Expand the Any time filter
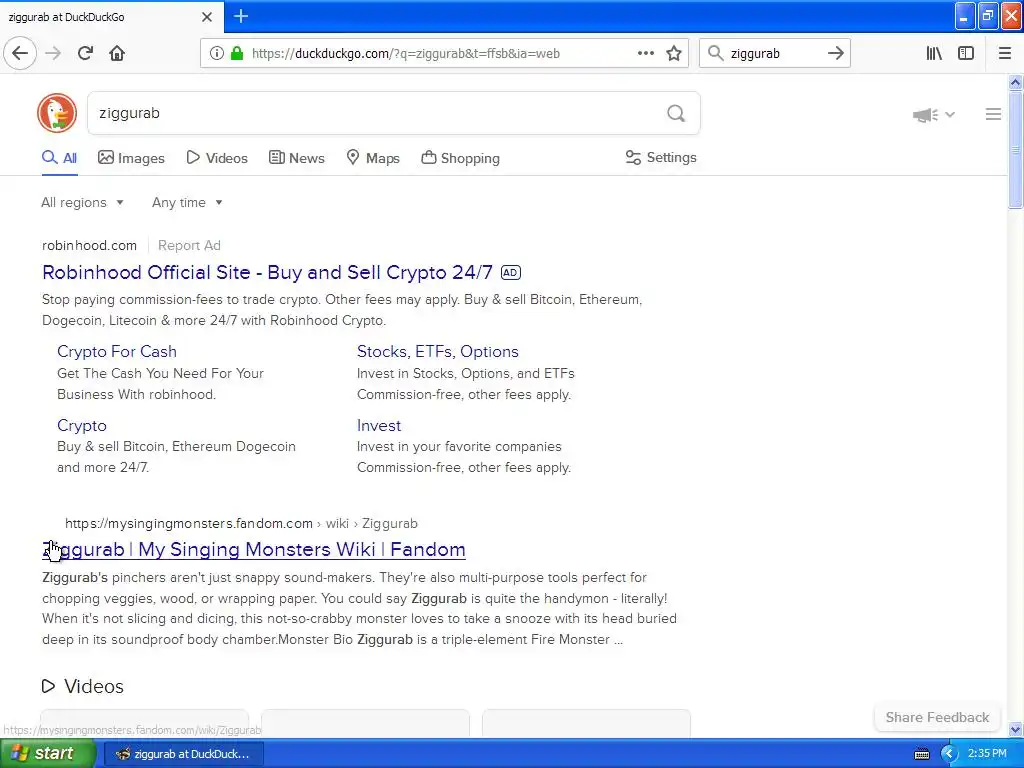This screenshot has width=1024, height=768. [x=187, y=202]
